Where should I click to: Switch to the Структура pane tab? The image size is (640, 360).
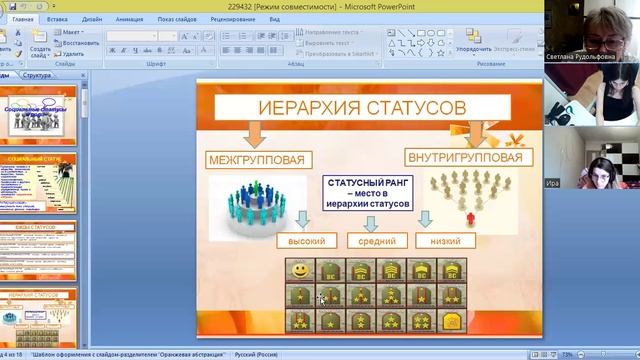(x=37, y=75)
